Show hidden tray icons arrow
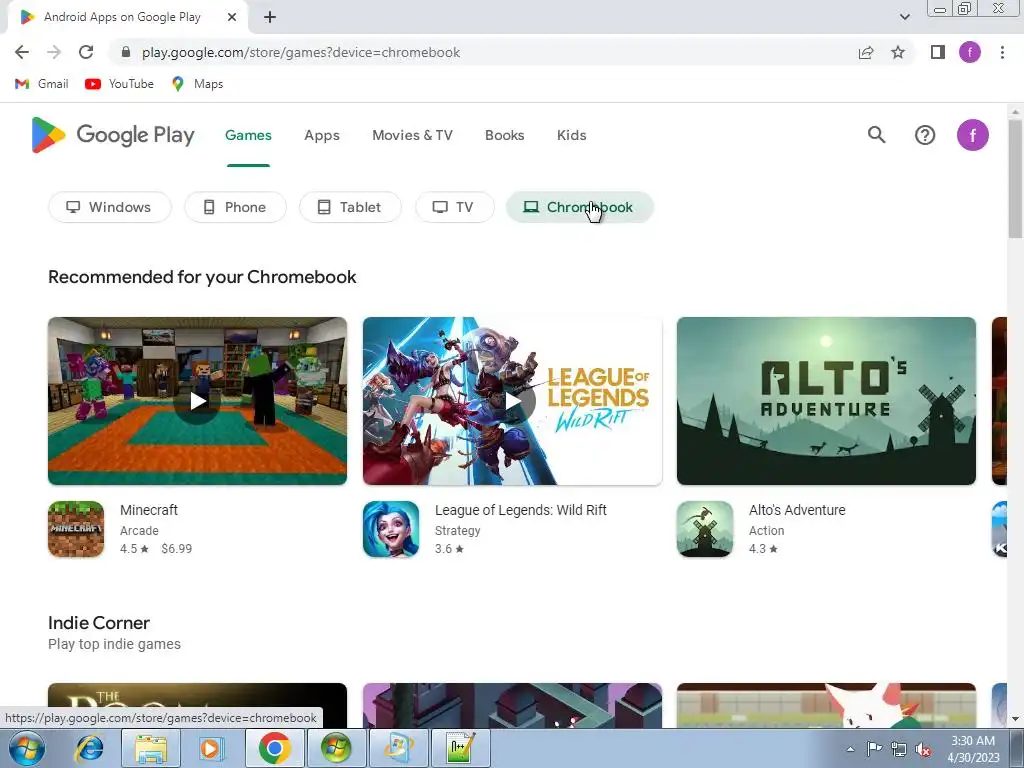Screen dimensions: 1024x768 click(x=850, y=750)
